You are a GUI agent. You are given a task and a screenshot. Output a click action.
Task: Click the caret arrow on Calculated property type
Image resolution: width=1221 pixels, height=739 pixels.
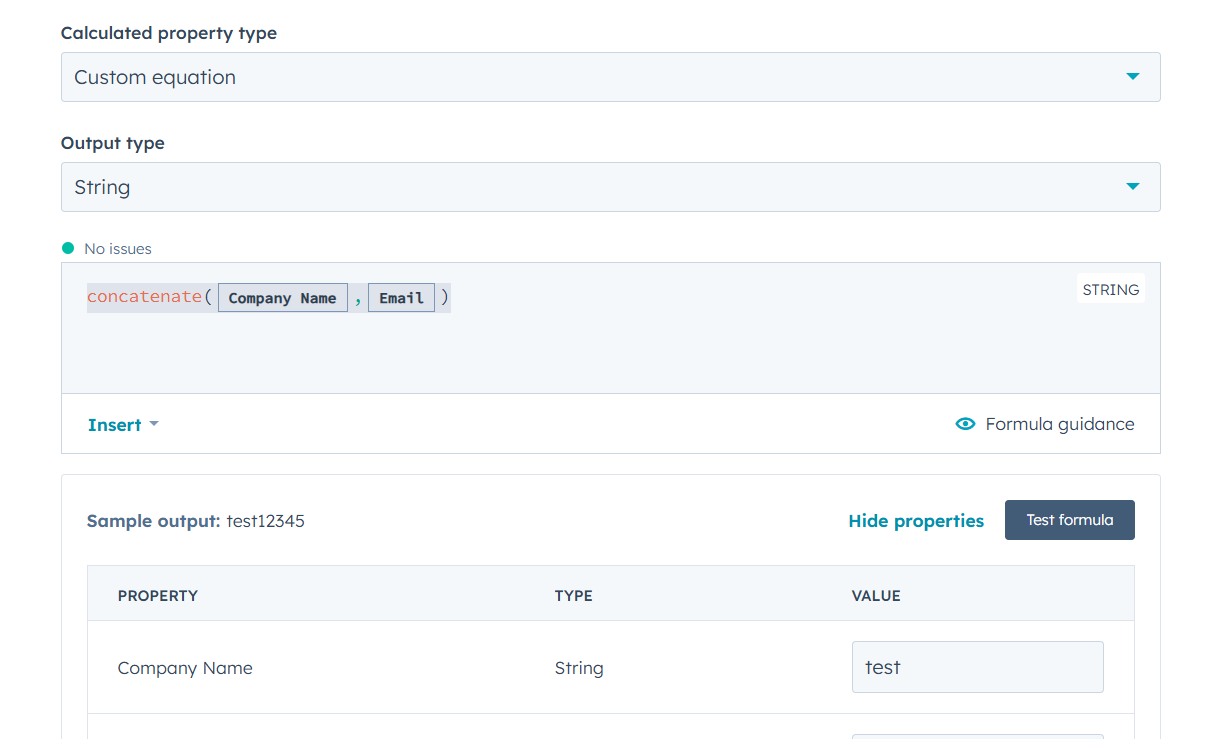point(1132,77)
